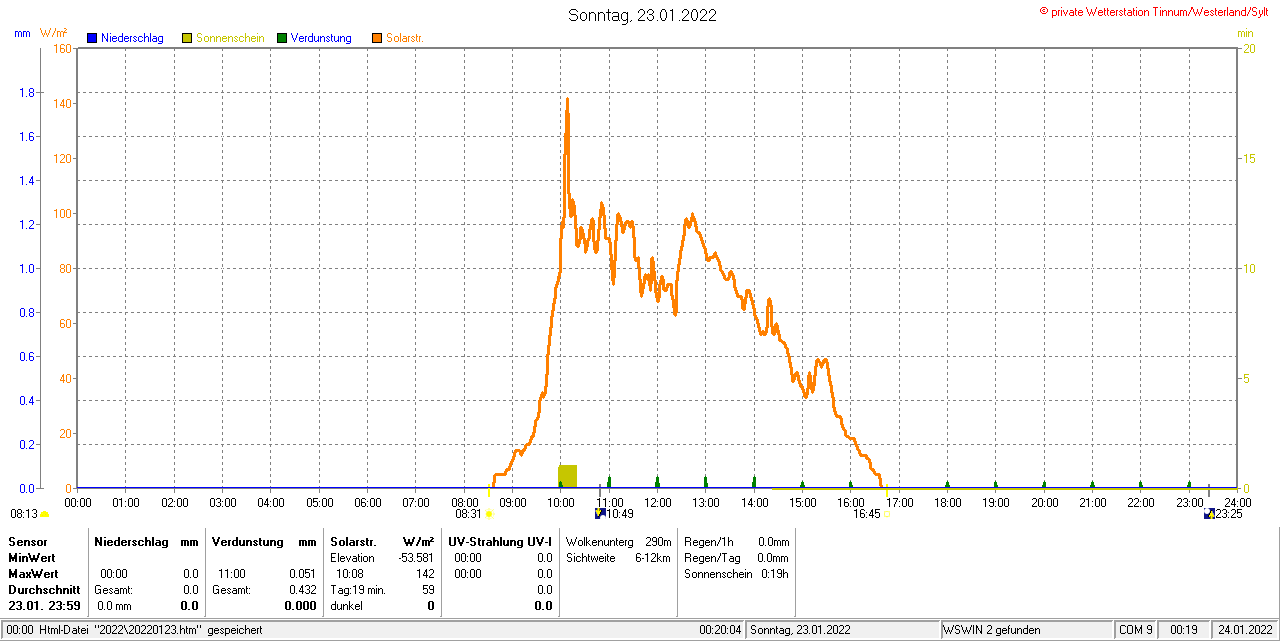The image size is (1280, 641).
Task: Click the MinWert row label
Action: coord(32,557)
